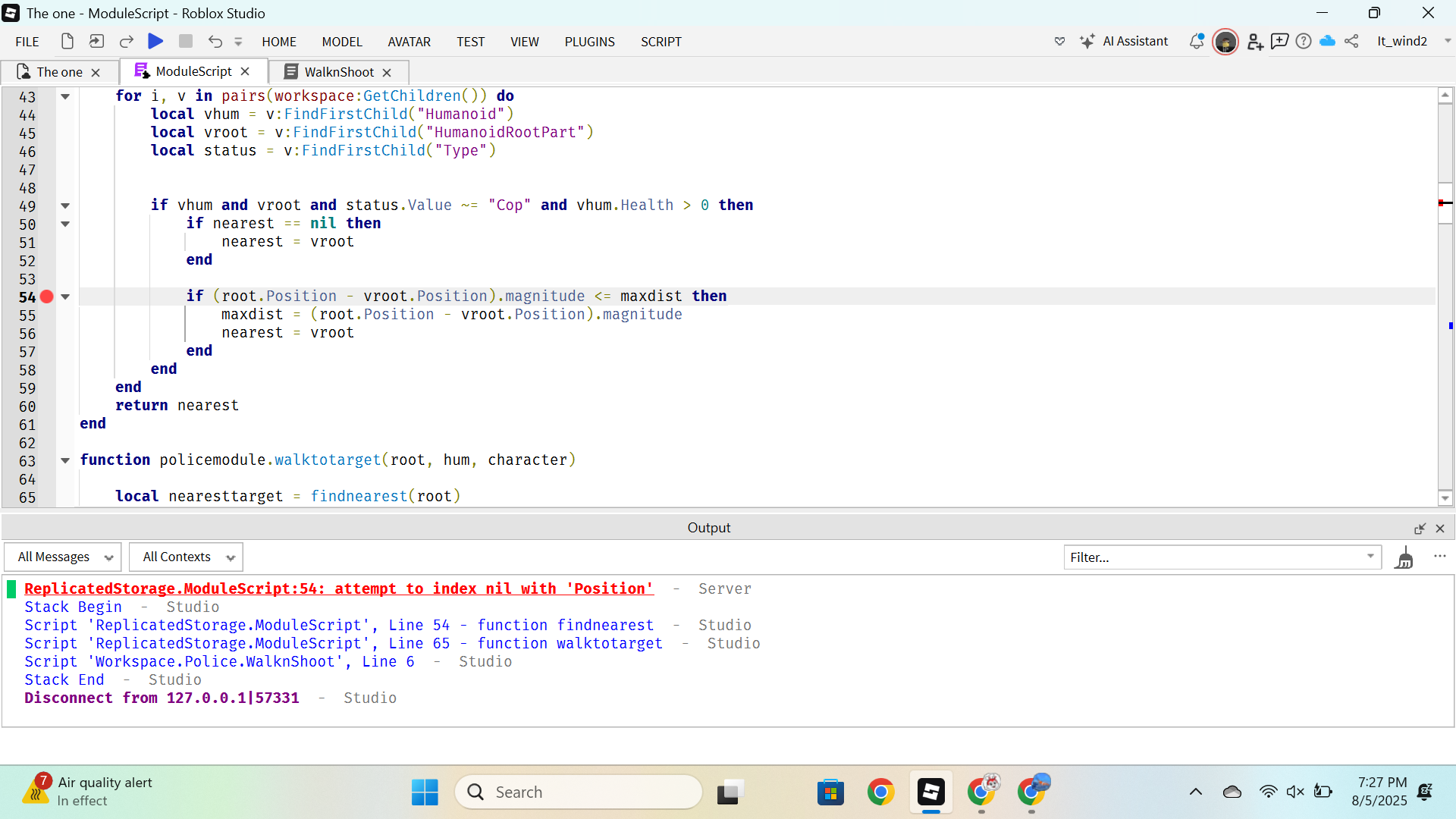Open the All Contexts dropdown

click(x=185, y=557)
